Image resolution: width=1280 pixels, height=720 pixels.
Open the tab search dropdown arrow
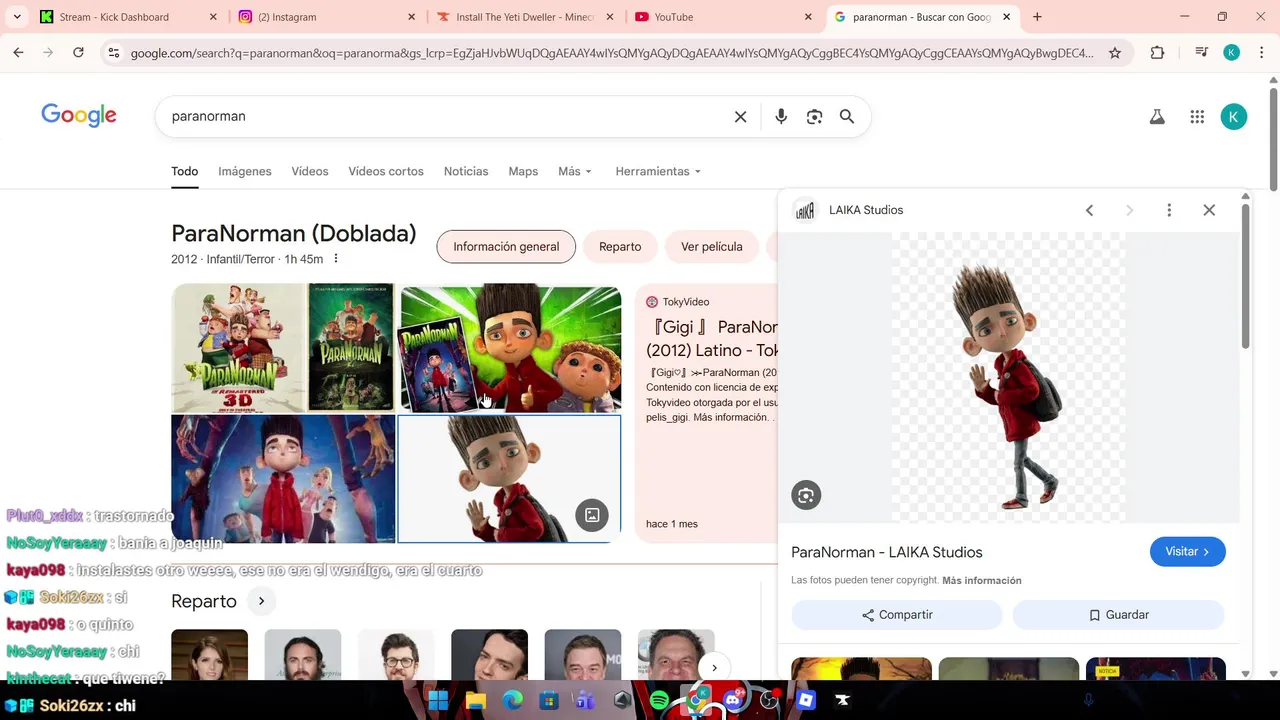(x=17, y=17)
